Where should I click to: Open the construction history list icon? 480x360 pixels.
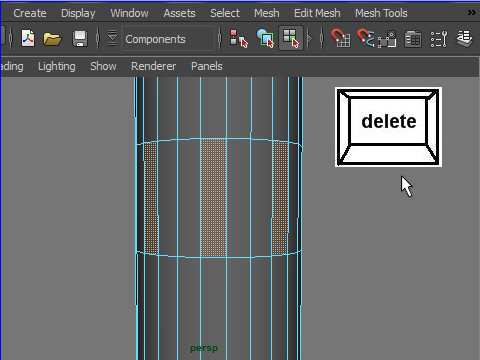(413, 39)
